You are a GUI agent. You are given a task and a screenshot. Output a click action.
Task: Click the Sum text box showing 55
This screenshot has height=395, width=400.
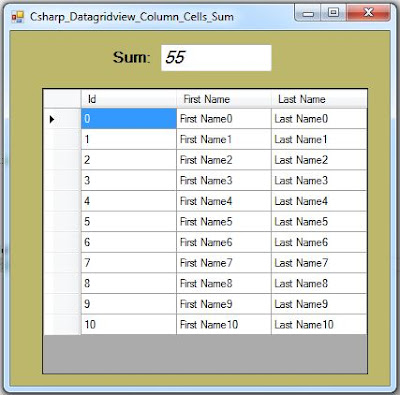216,58
